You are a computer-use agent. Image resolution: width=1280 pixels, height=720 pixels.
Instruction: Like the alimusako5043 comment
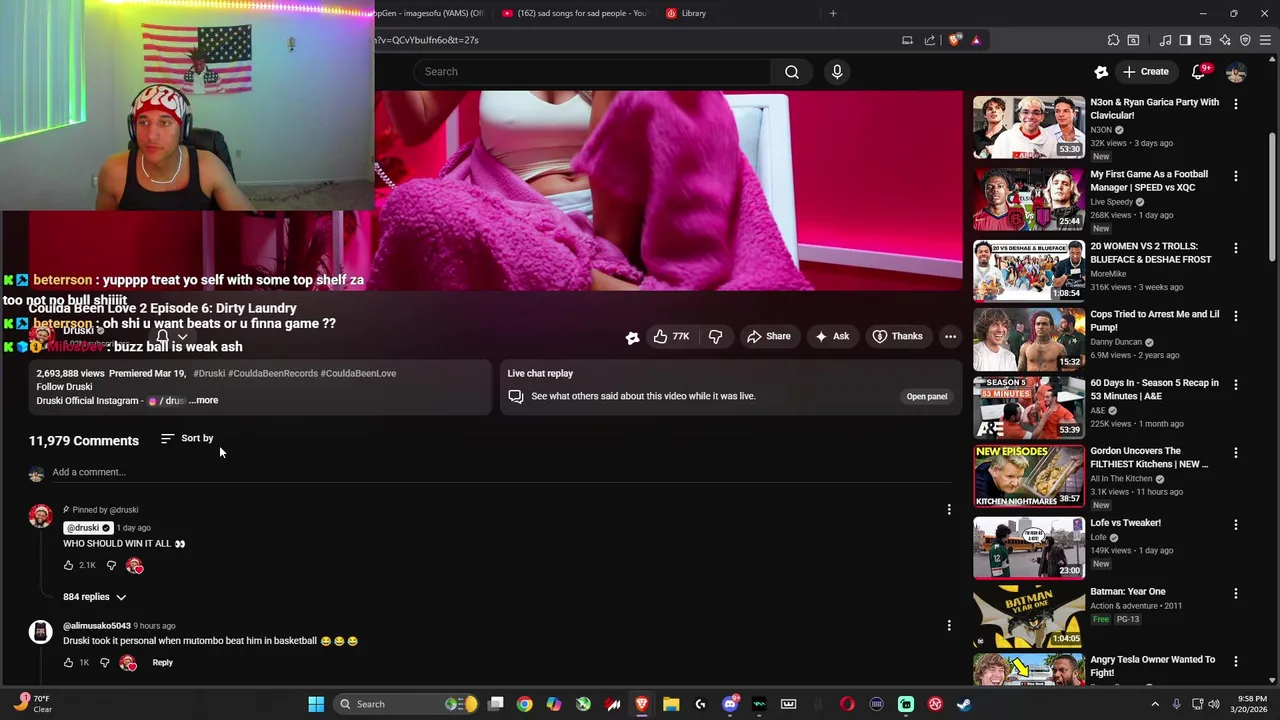click(69, 663)
